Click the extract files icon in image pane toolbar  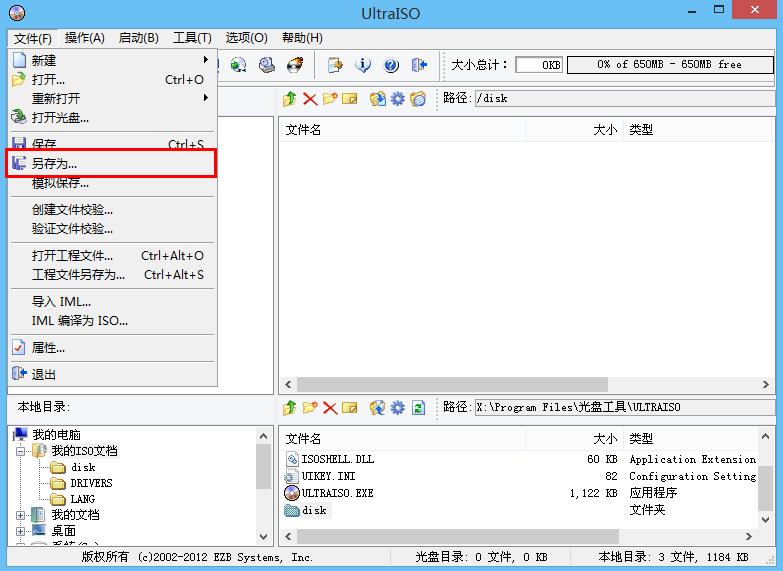point(378,98)
